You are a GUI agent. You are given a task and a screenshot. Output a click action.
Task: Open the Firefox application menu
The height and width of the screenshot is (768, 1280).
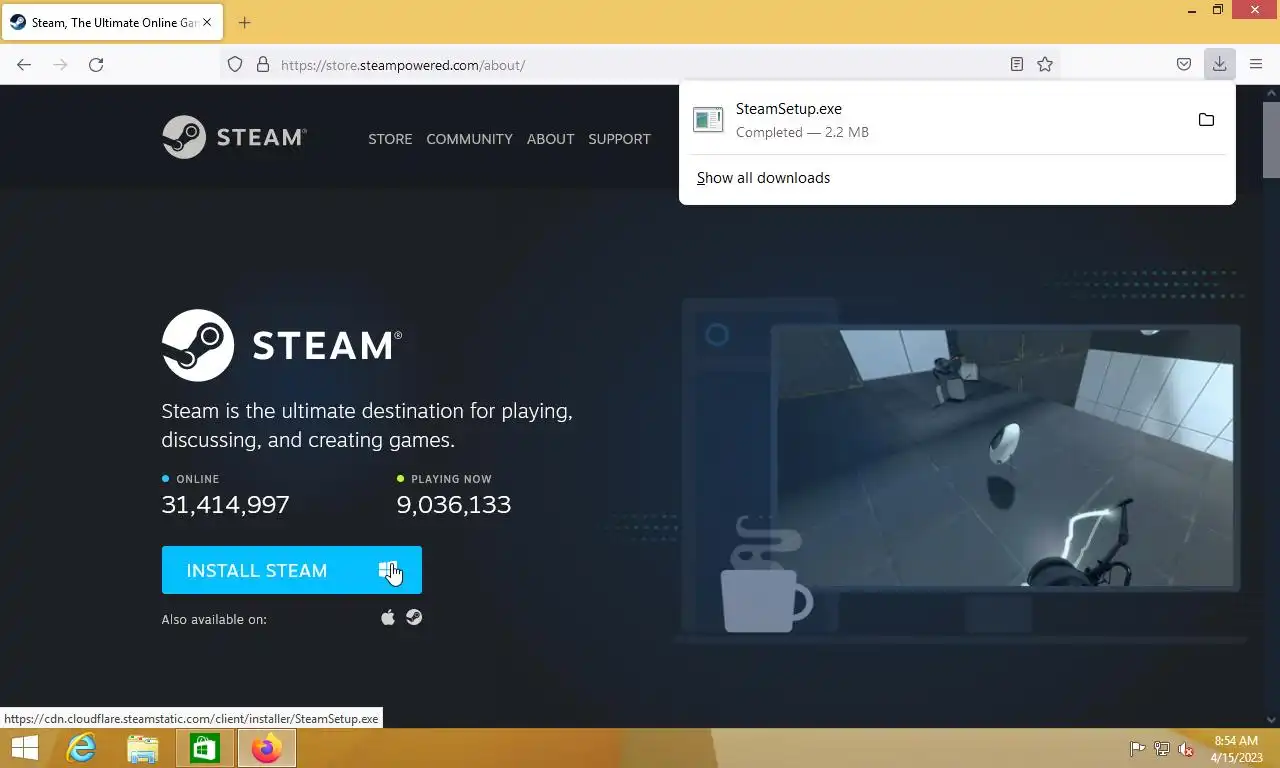click(x=1256, y=65)
